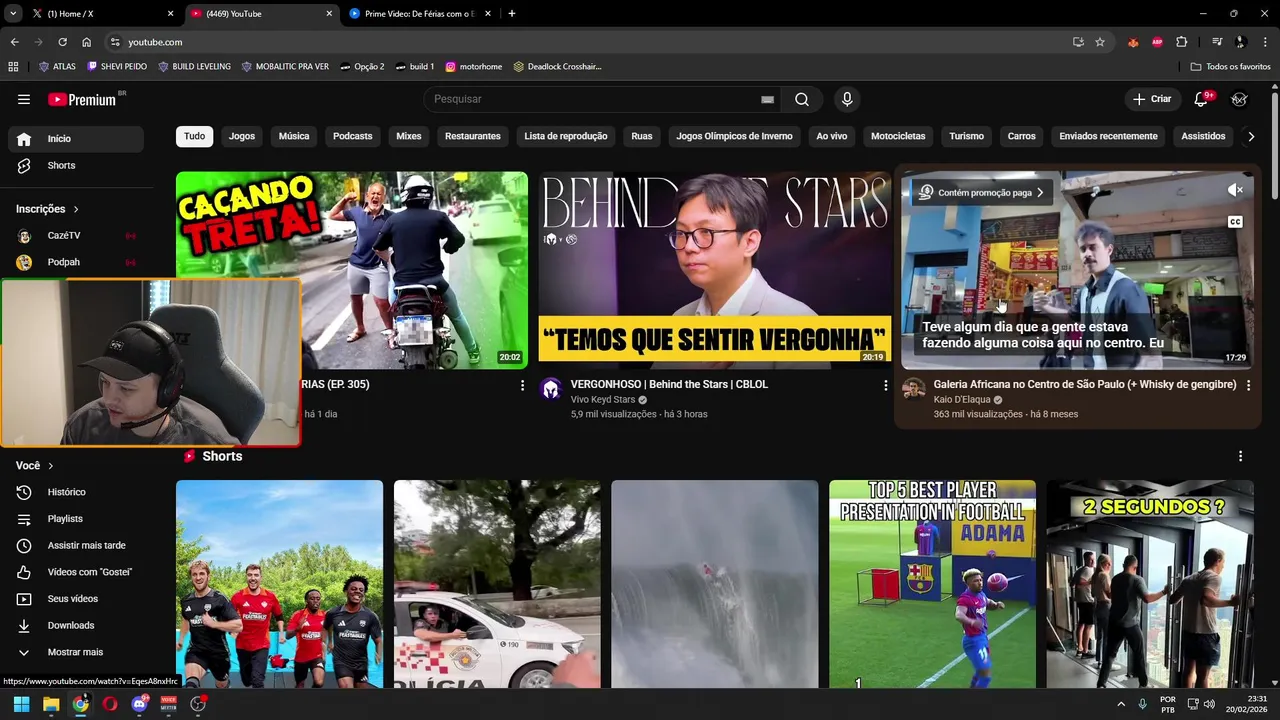Open the Chrome extensions puzzle menu
This screenshot has height=720, width=1280.
1182,42
